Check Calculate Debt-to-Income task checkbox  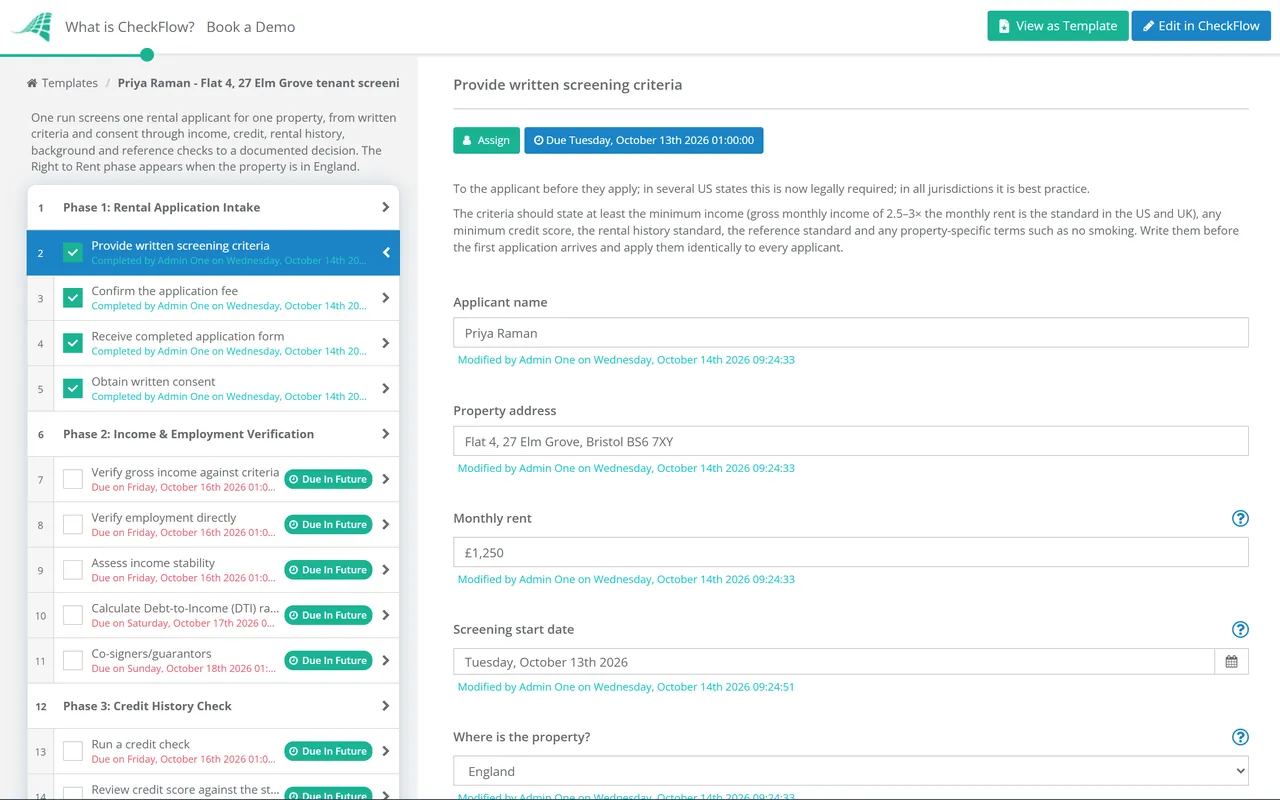(x=73, y=615)
